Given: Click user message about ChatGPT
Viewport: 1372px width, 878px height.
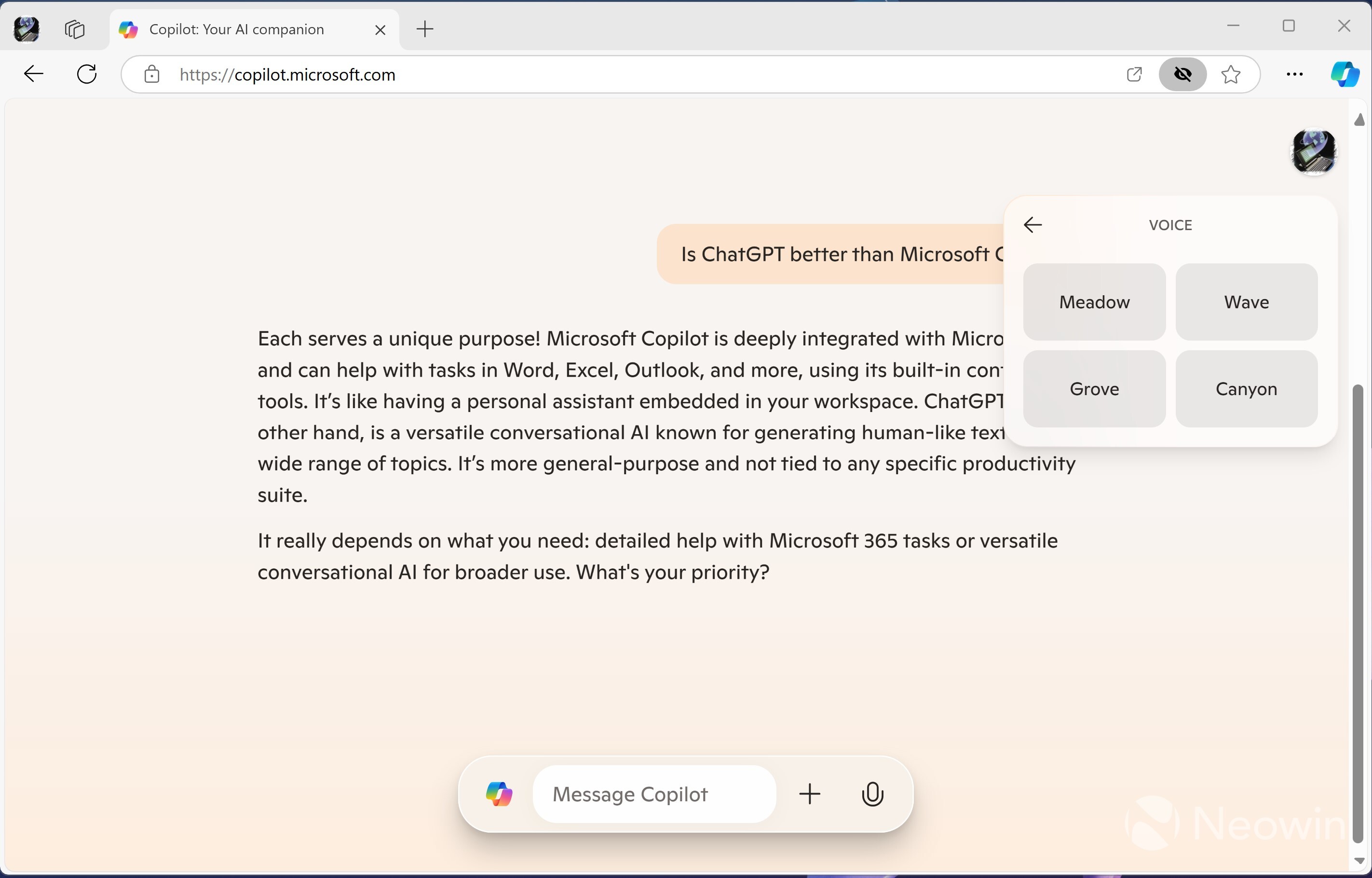Looking at the screenshot, I should coord(830,254).
